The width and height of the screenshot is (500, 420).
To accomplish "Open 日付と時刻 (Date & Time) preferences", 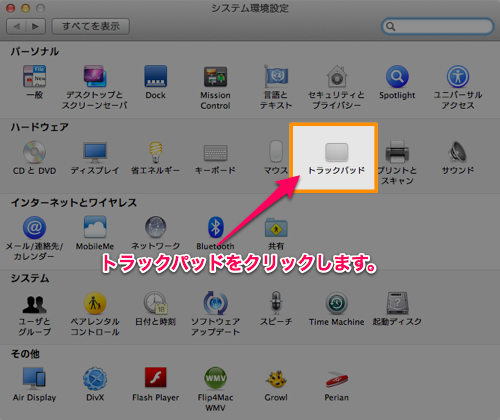I will [155, 303].
